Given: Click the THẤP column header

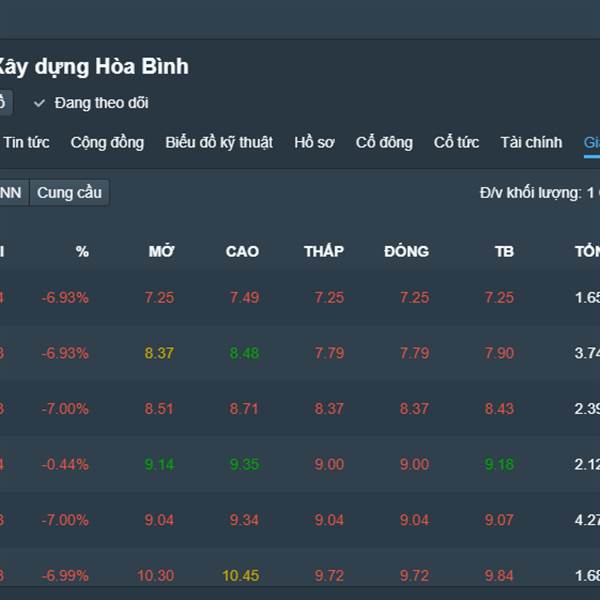Looking at the screenshot, I should [x=324, y=252].
